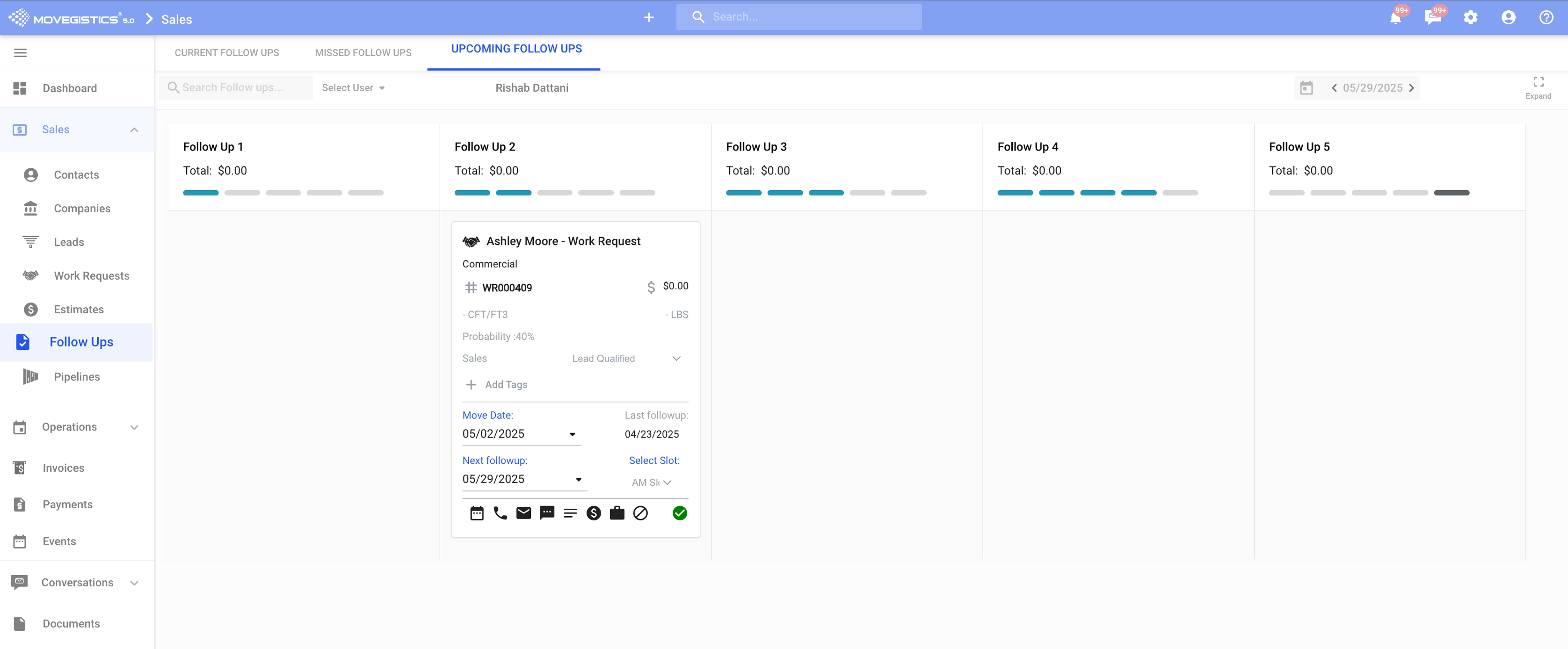Image resolution: width=1568 pixels, height=649 pixels.
Task: Click the Expand fullscreen icon
Action: 1538,82
